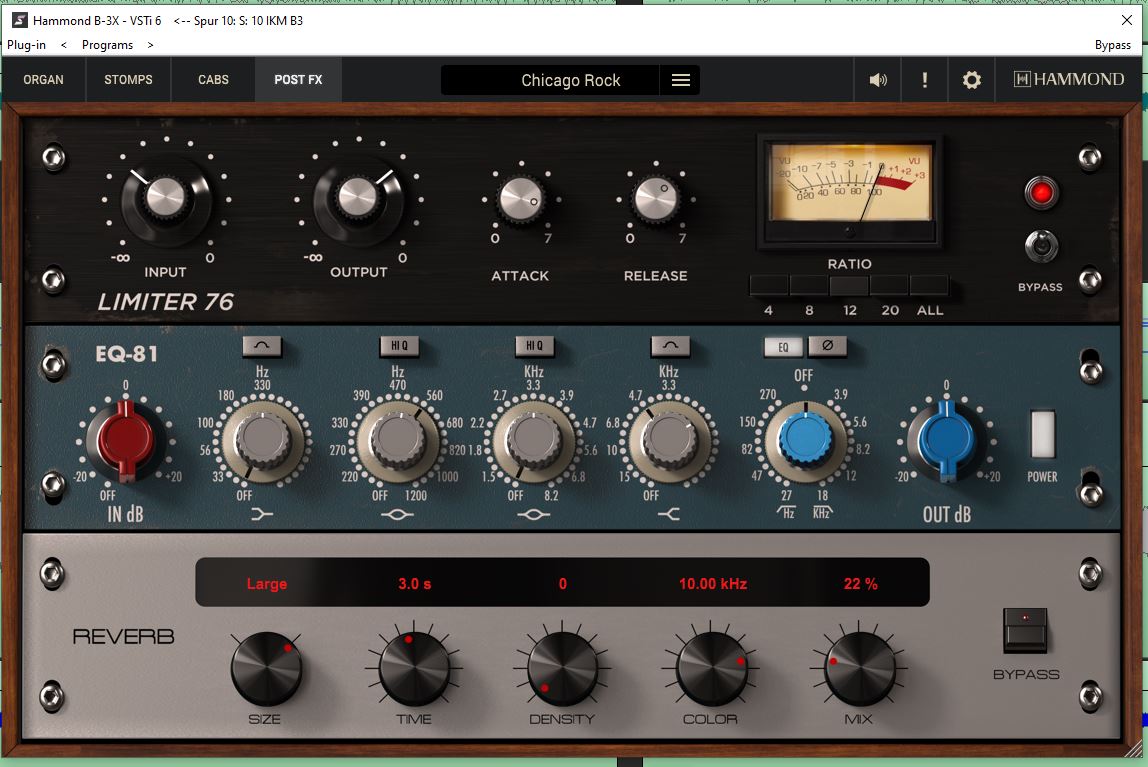Click the high-mid KHz frequency knob
The image size is (1148, 767).
click(534, 441)
